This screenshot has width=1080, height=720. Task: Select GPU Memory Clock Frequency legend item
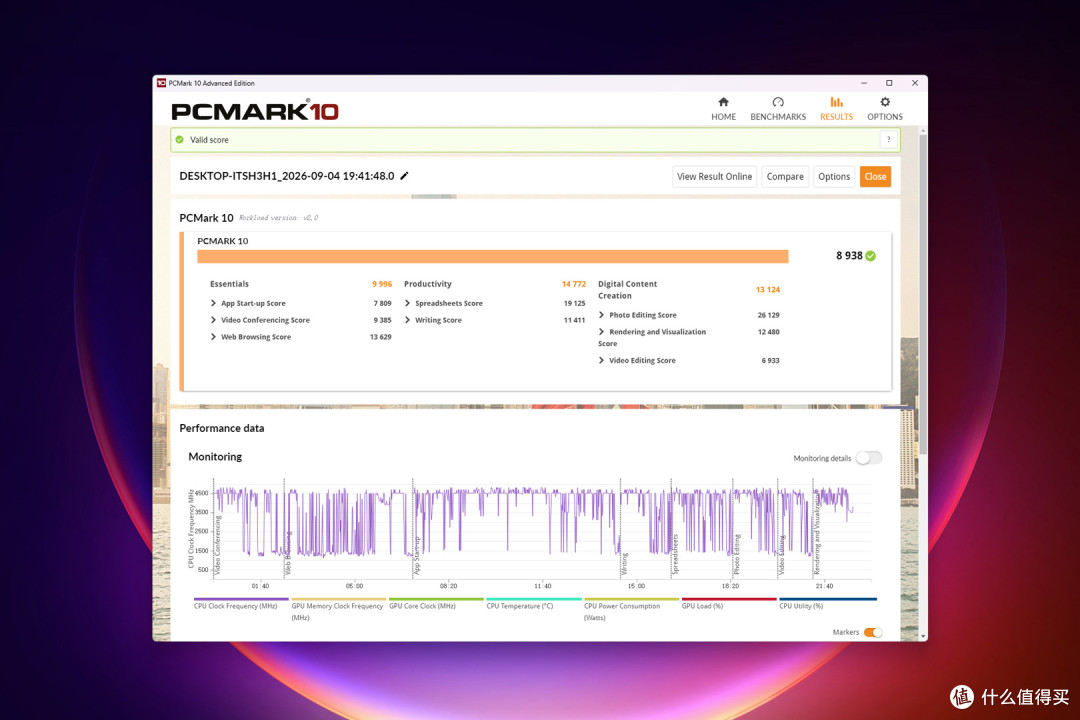(x=337, y=611)
